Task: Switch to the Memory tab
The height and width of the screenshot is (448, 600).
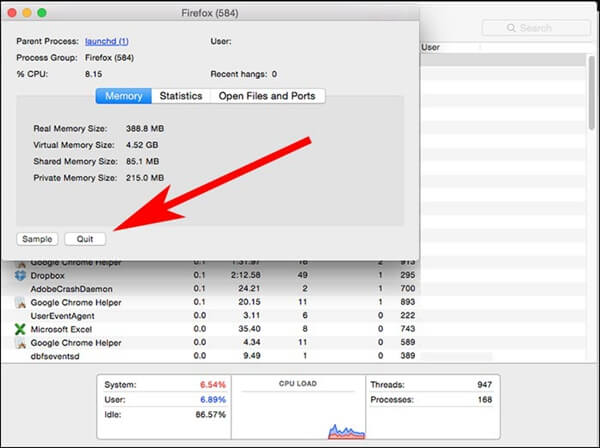Action: pyautogui.click(x=124, y=96)
